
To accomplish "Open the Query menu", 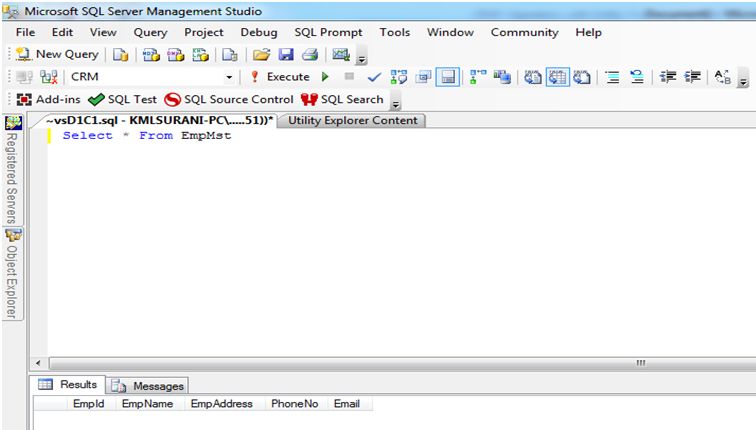I will tap(150, 32).
